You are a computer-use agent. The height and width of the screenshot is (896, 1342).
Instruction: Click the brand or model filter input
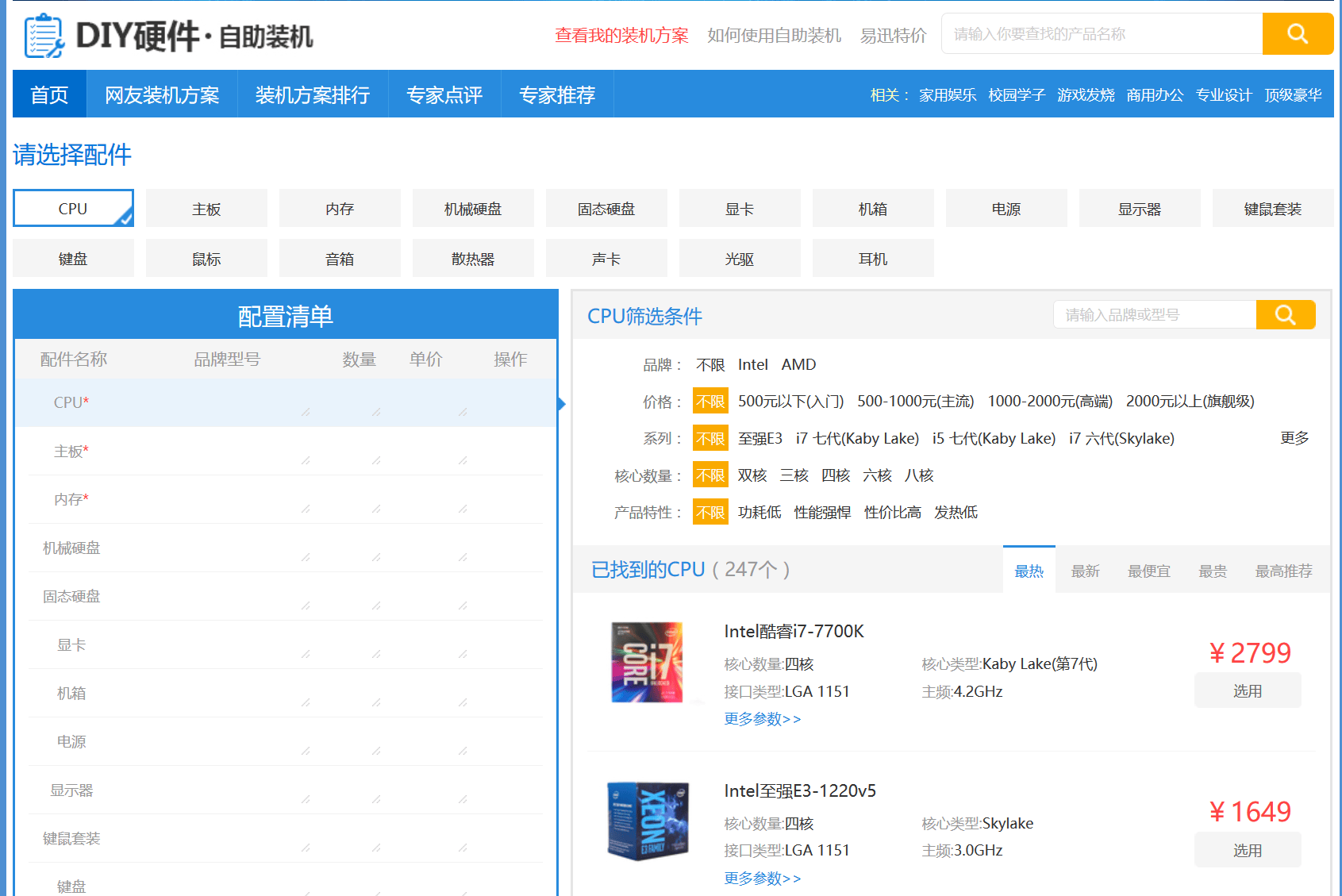[x=1155, y=315]
